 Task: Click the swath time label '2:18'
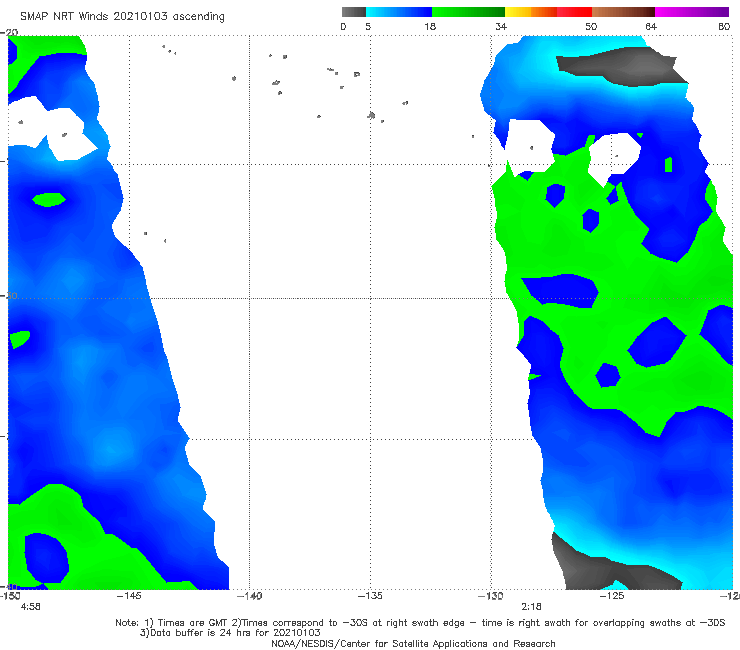tap(531, 607)
